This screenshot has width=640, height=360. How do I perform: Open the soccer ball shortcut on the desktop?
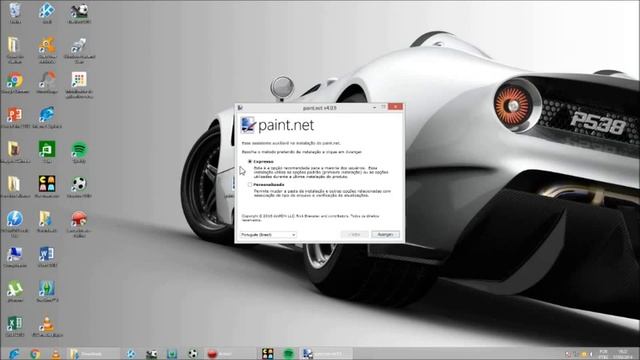(79, 187)
